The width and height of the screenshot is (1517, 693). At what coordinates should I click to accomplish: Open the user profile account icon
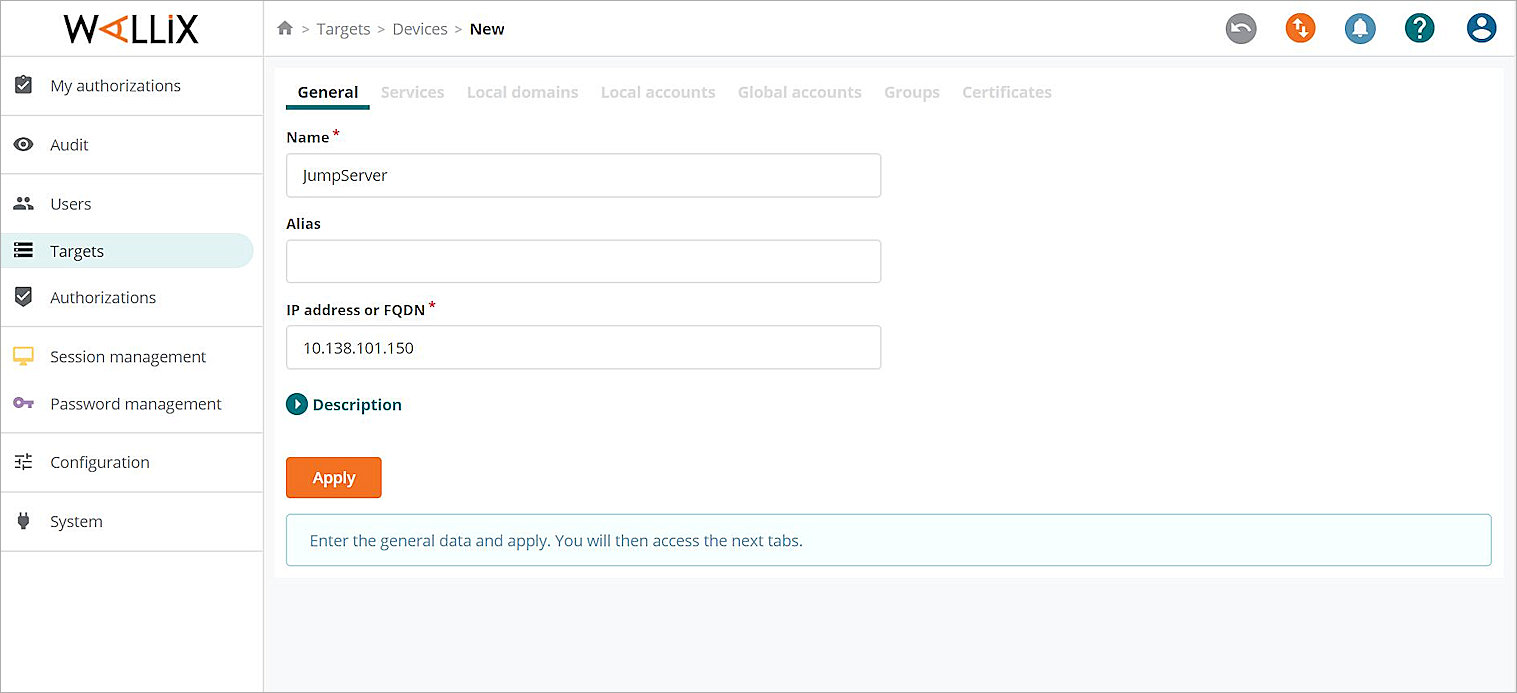[1481, 28]
